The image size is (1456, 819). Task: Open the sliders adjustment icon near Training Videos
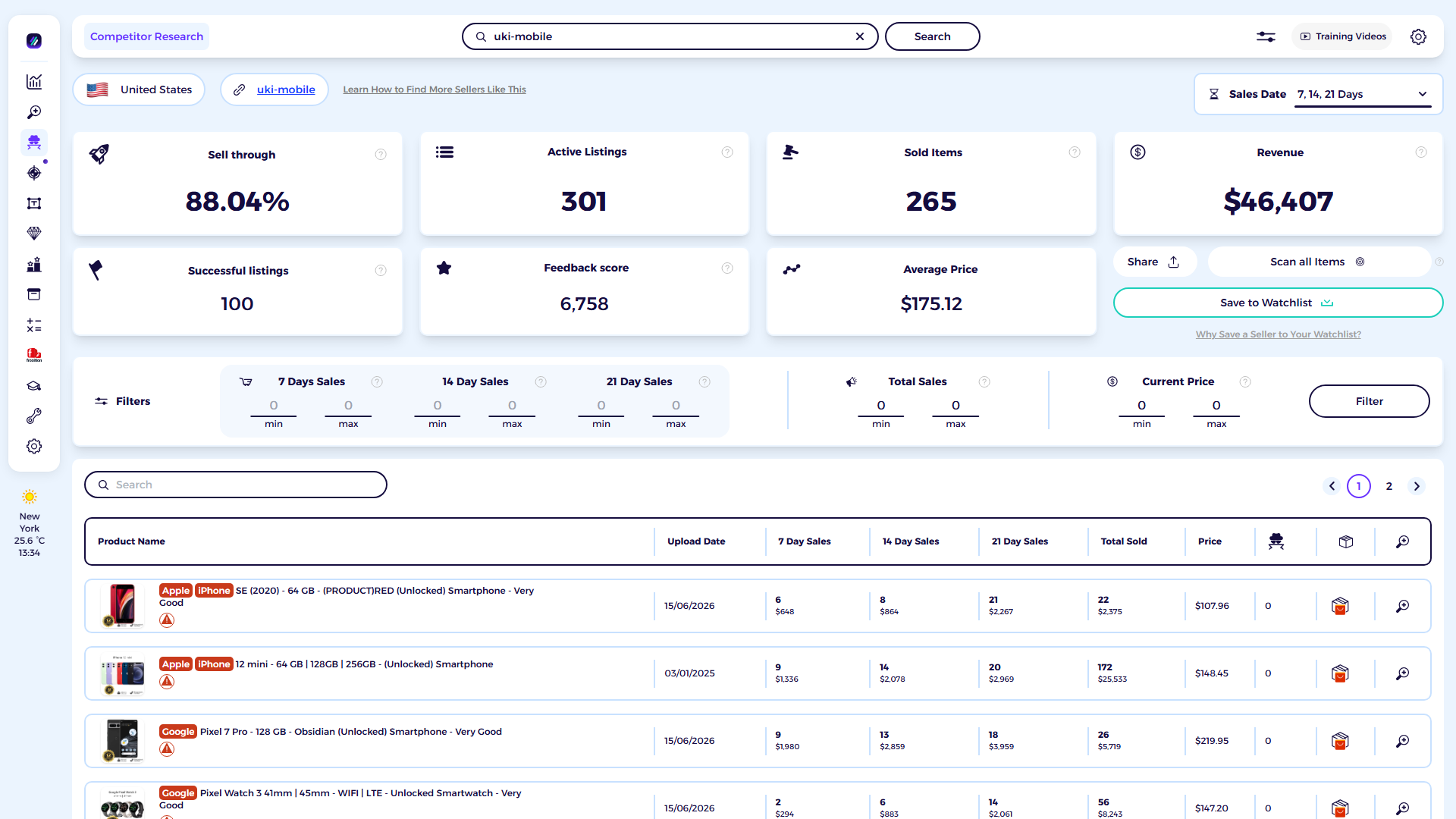coord(1266,36)
